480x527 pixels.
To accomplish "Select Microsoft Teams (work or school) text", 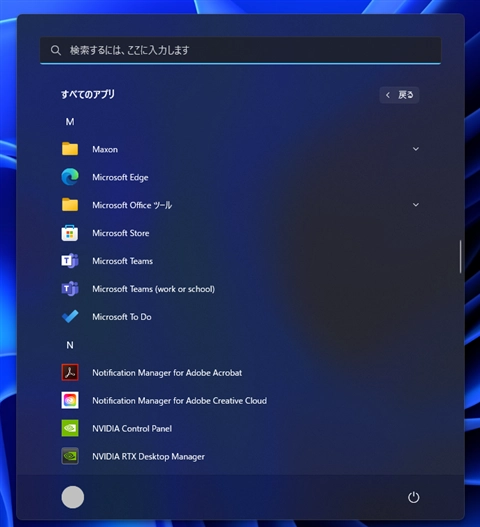I will 154,289.
